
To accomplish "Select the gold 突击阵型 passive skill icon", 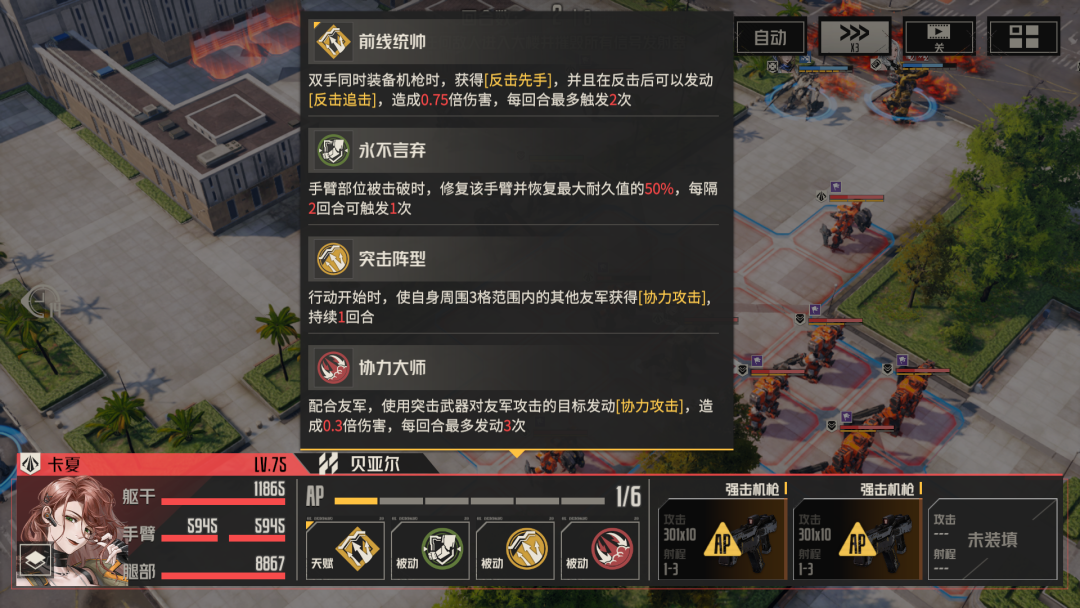I will tap(515, 549).
